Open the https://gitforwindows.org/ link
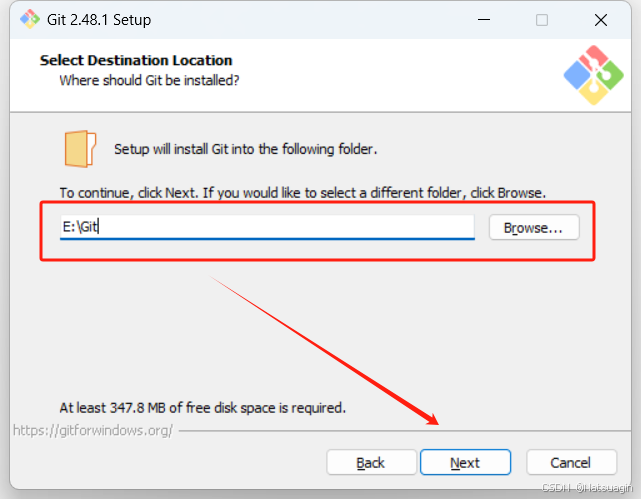 [x=93, y=430]
